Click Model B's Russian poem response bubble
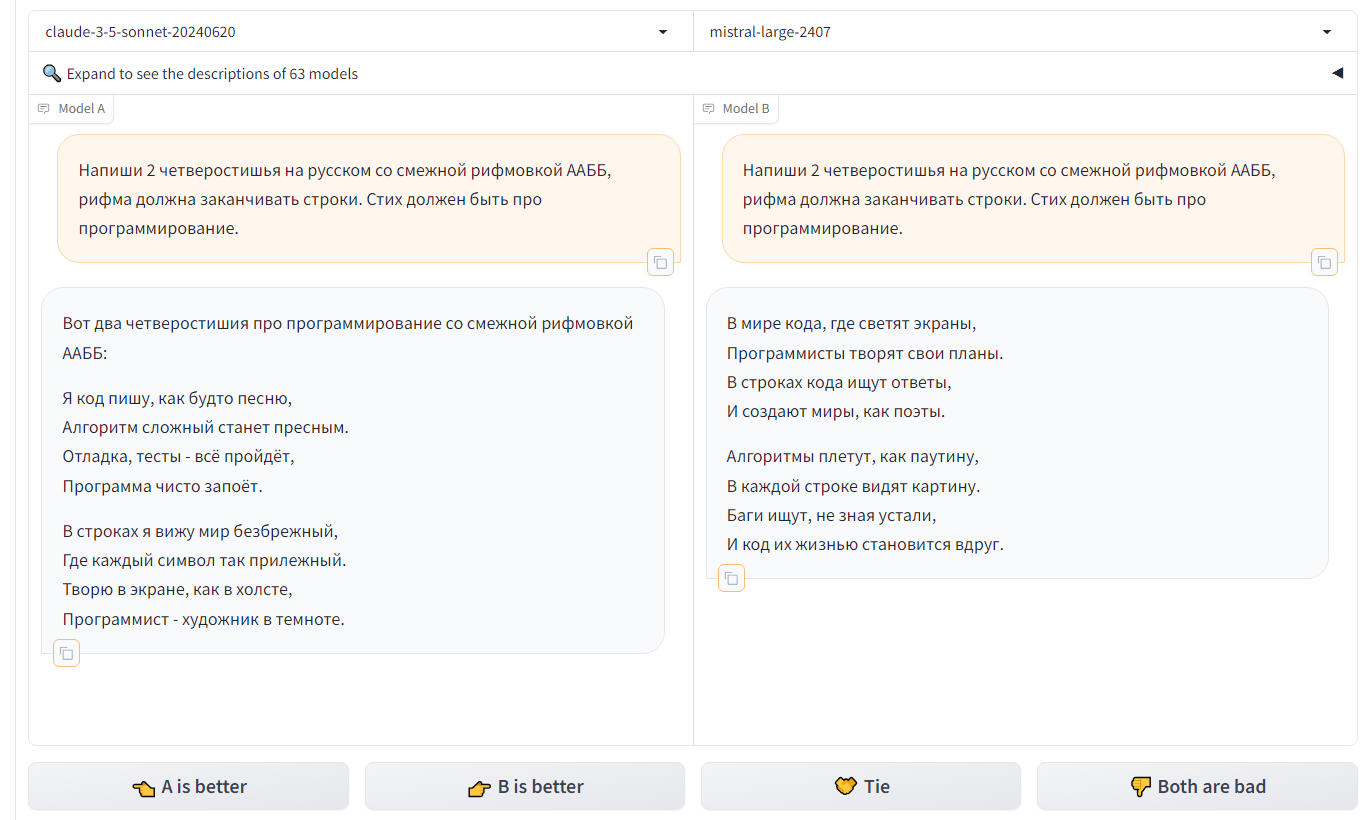This screenshot has width=1366, height=820. (x=1017, y=433)
